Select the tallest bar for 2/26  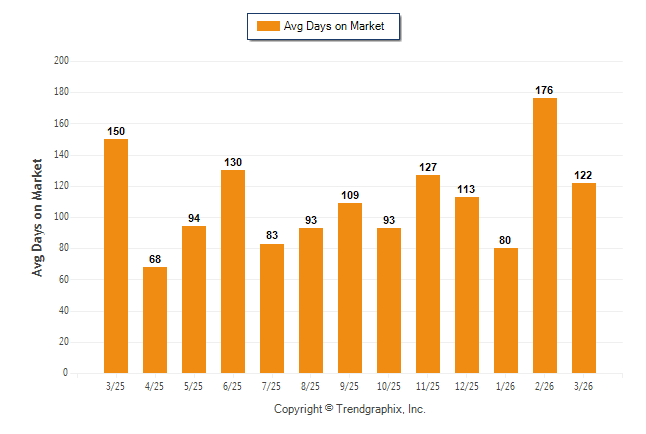[x=545, y=235]
